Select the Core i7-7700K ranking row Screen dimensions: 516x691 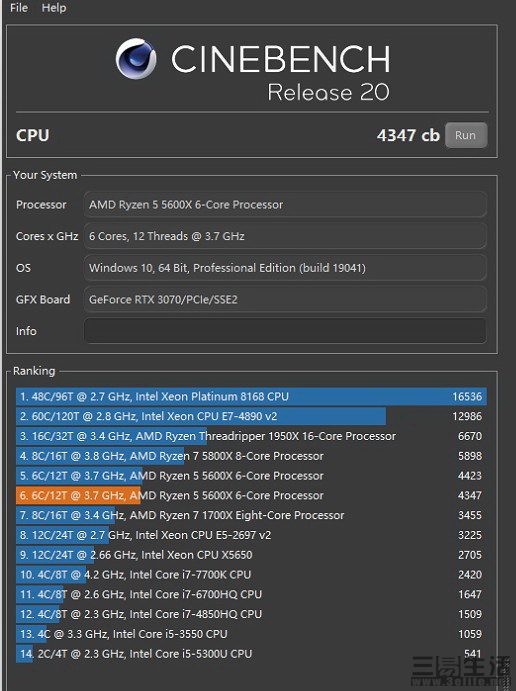[251, 575]
